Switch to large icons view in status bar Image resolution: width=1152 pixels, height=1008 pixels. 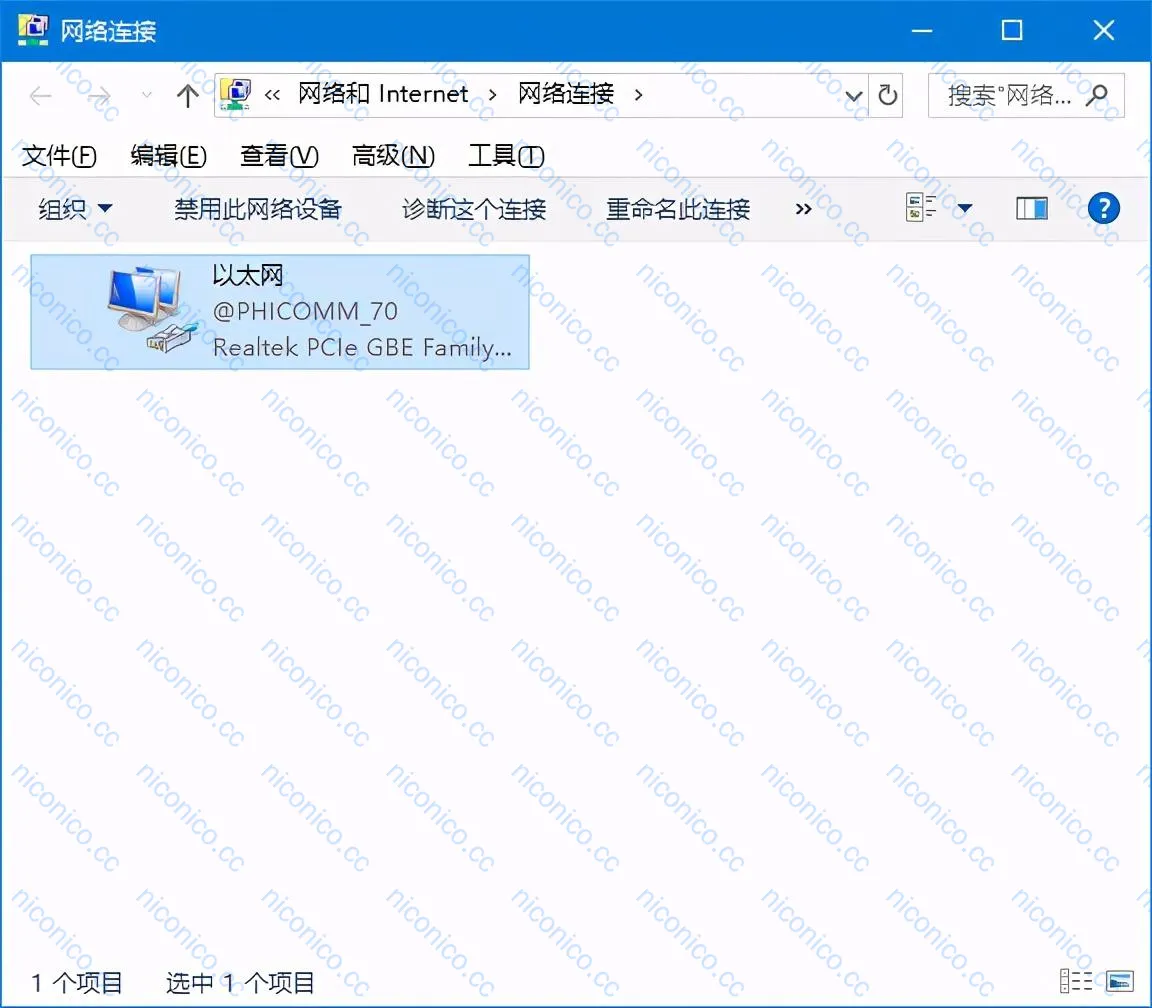[1120, 981]
